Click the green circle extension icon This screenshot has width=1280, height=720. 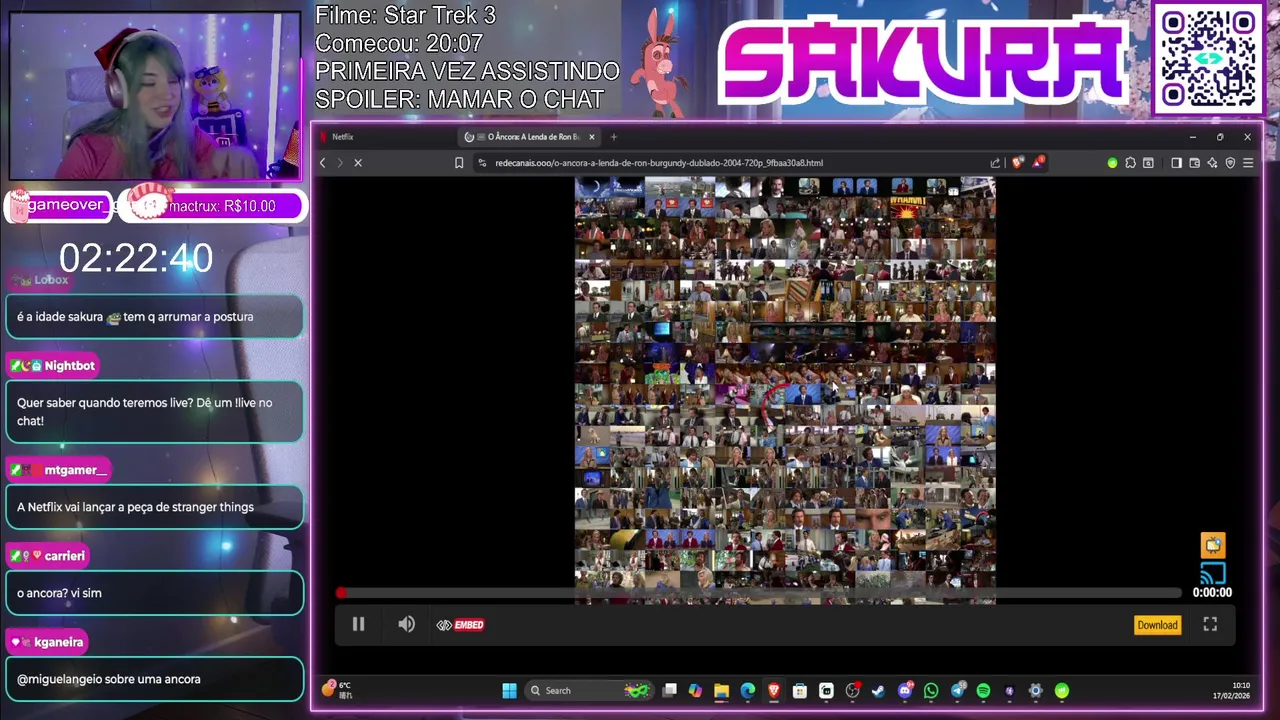[x=1112, y=163]
